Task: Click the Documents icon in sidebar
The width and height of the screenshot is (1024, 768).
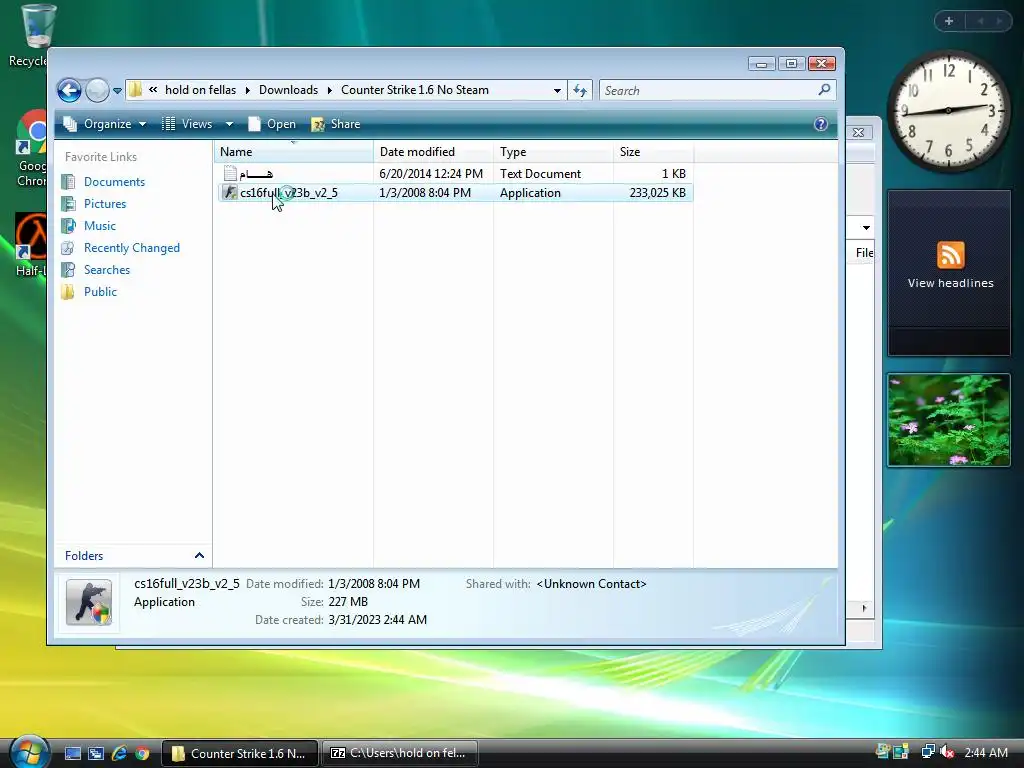Action: [68, 182]
